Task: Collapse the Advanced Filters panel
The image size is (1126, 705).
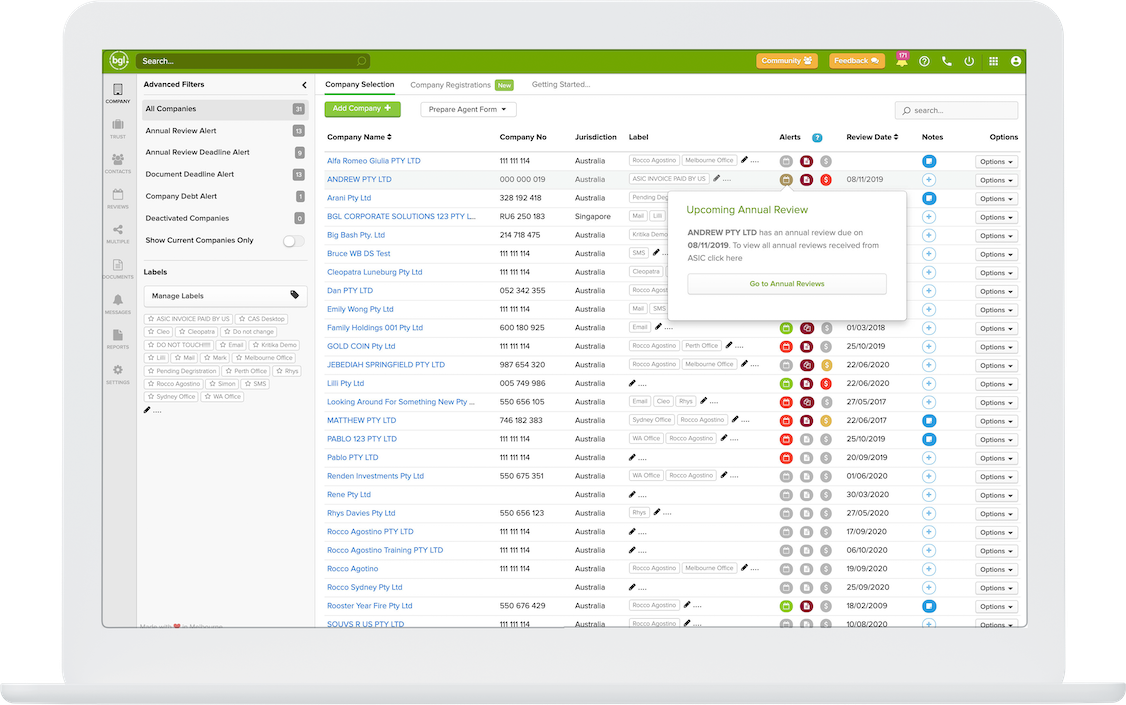Action: 304,86
